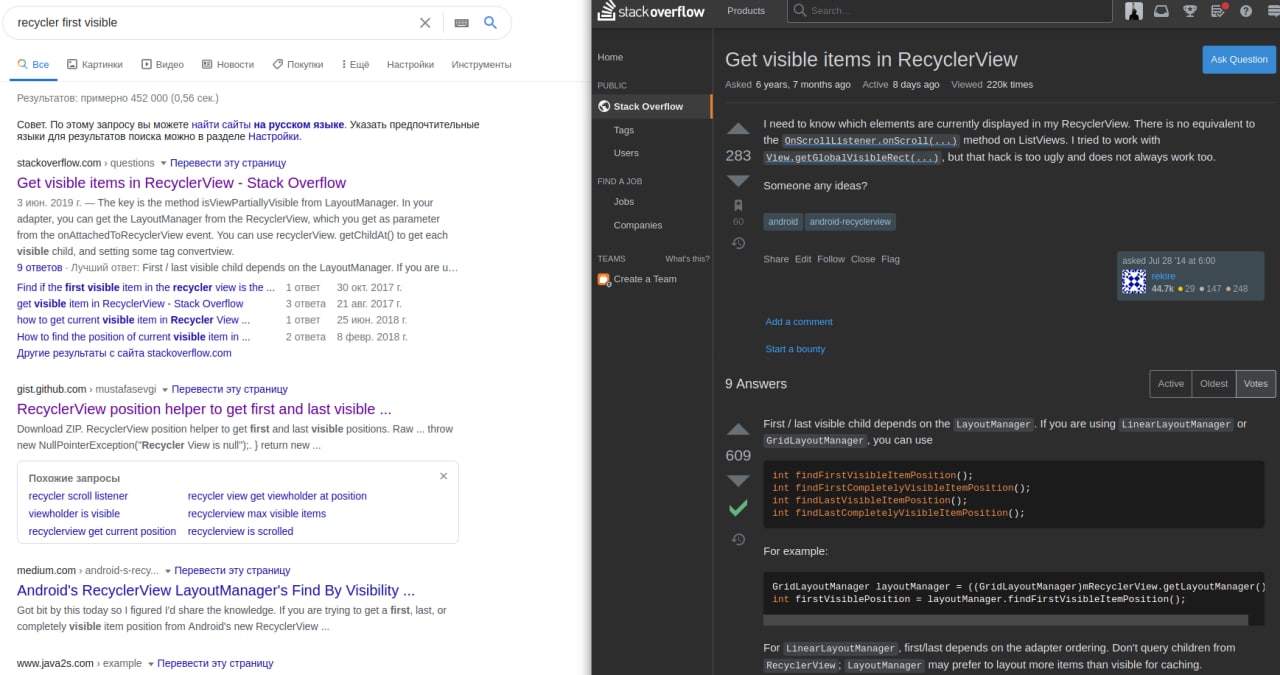Click 'Start a bounty'
1280x675 pixels.
pos(795,349)
